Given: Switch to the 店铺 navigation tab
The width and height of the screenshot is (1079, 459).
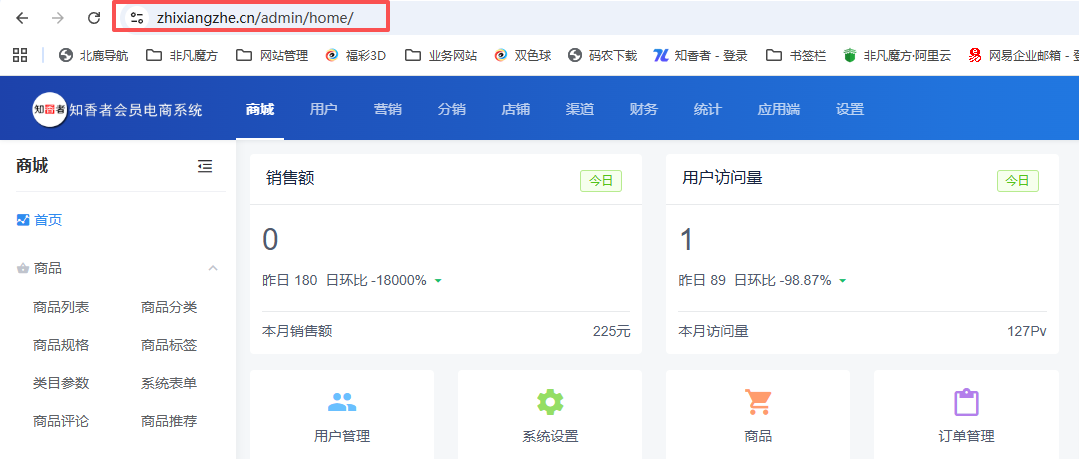Looking at the screenshot, I should point(515,109).
